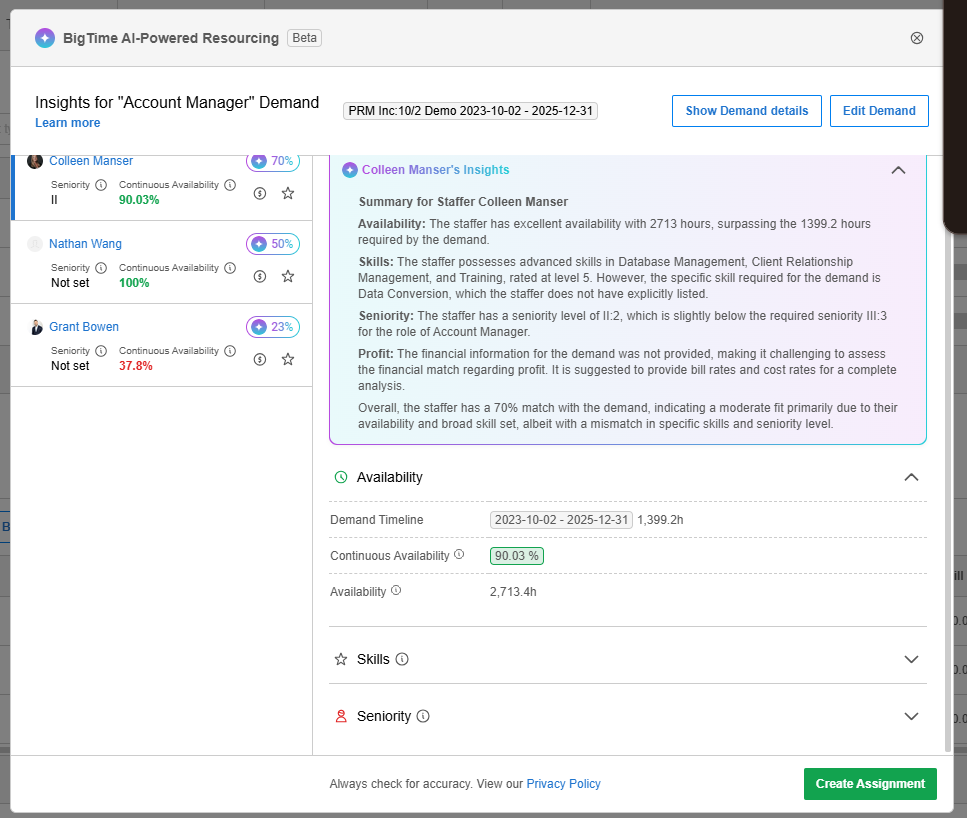Click Grant Bowen's 23% AI match badge

(272, 327)
